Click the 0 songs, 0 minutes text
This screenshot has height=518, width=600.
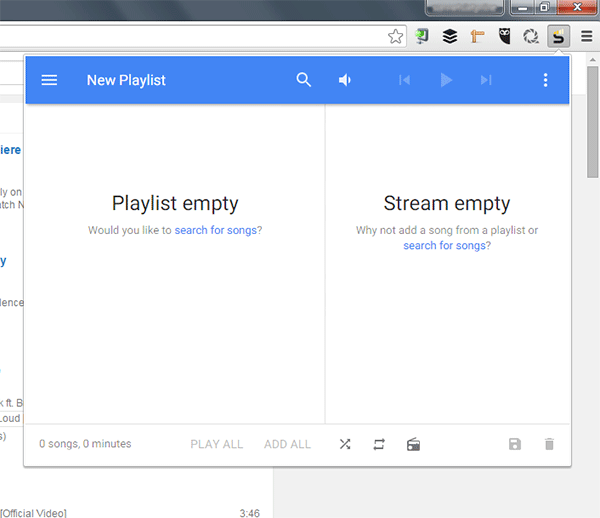(85, 444)
